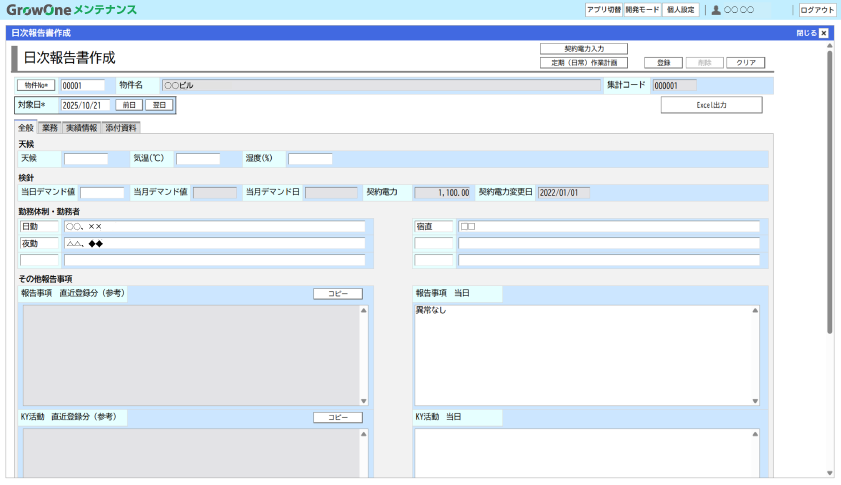Switch to the 添付資料 tab
This screenshot has height=485, width=841.
pyautogui.click(x=121, y=128)
